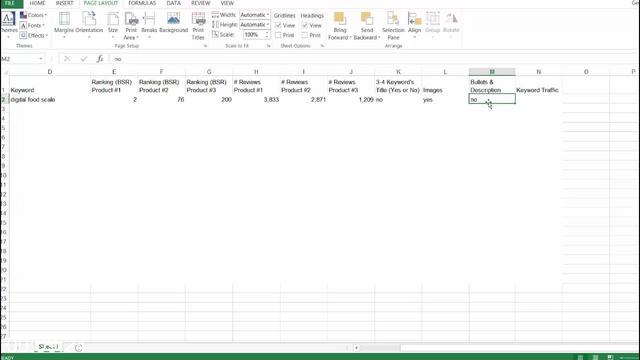Select row 2 header

pyautogui.click(x=4, y=100)
